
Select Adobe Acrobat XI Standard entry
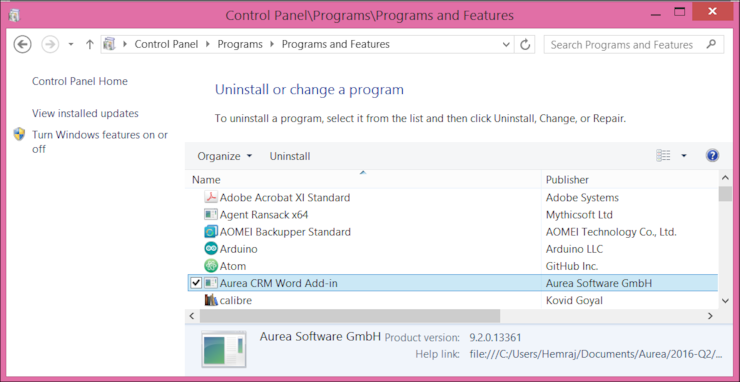[285, 197]
